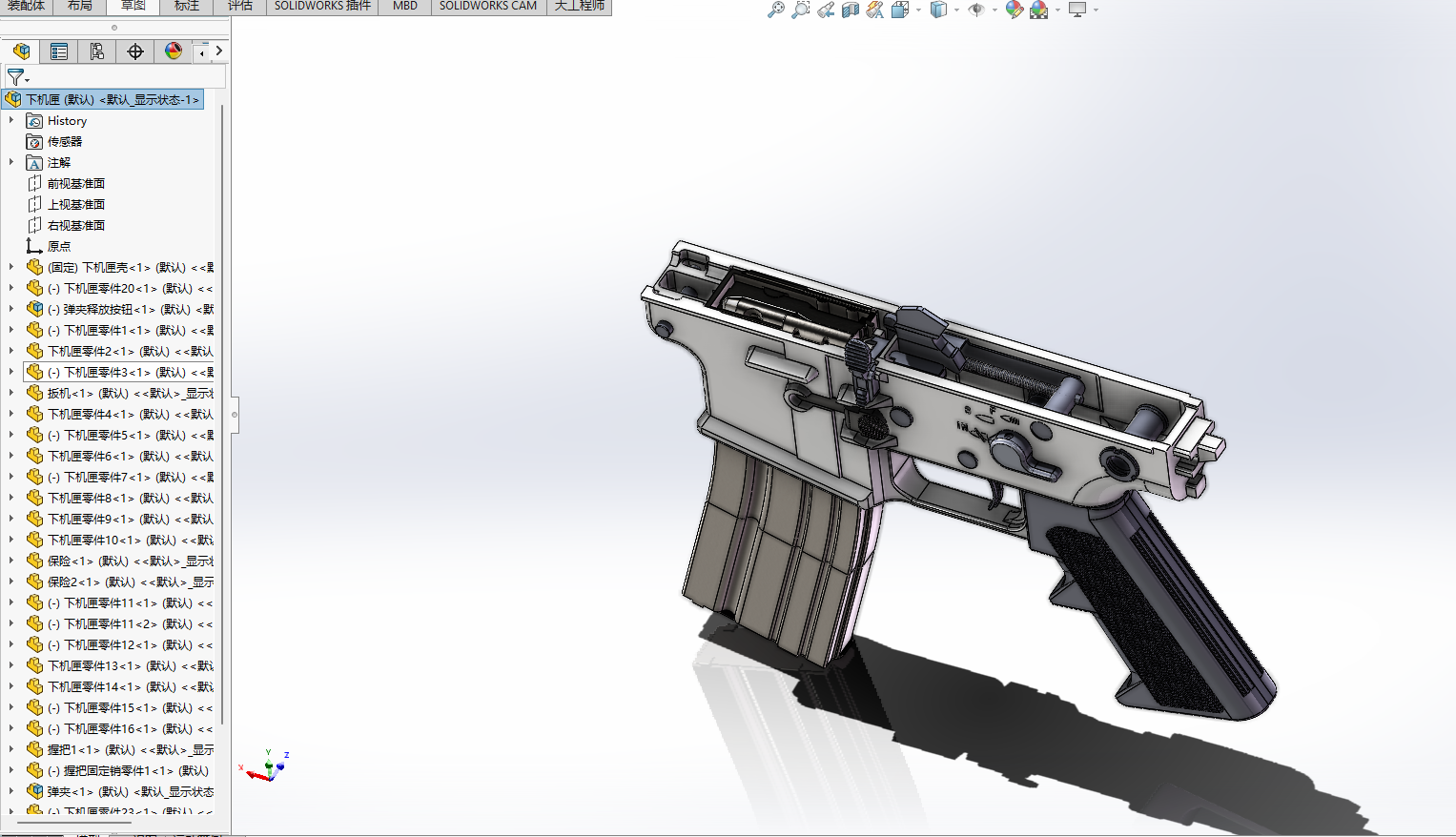Select 握把固定销零件1<1> in the tree
Screen dimensions: 1456x837
pos(128,770)
